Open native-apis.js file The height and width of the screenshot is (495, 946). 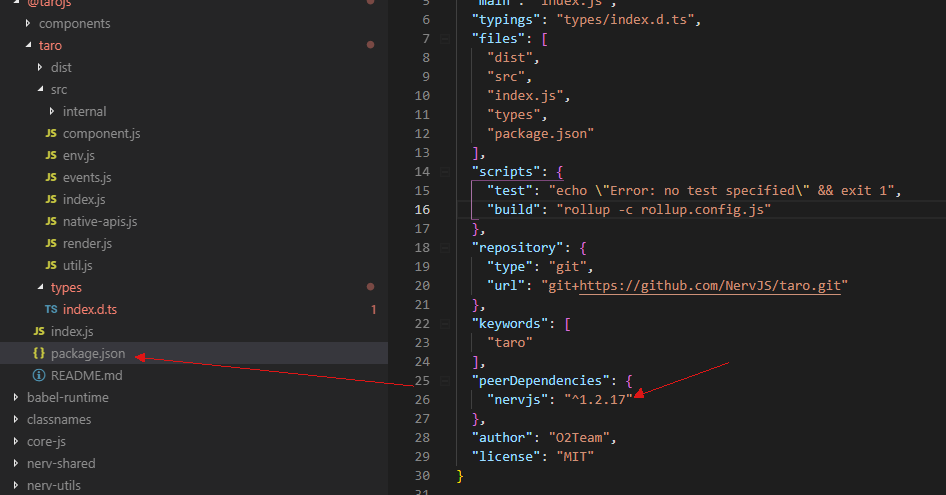(x=100, y=222)
